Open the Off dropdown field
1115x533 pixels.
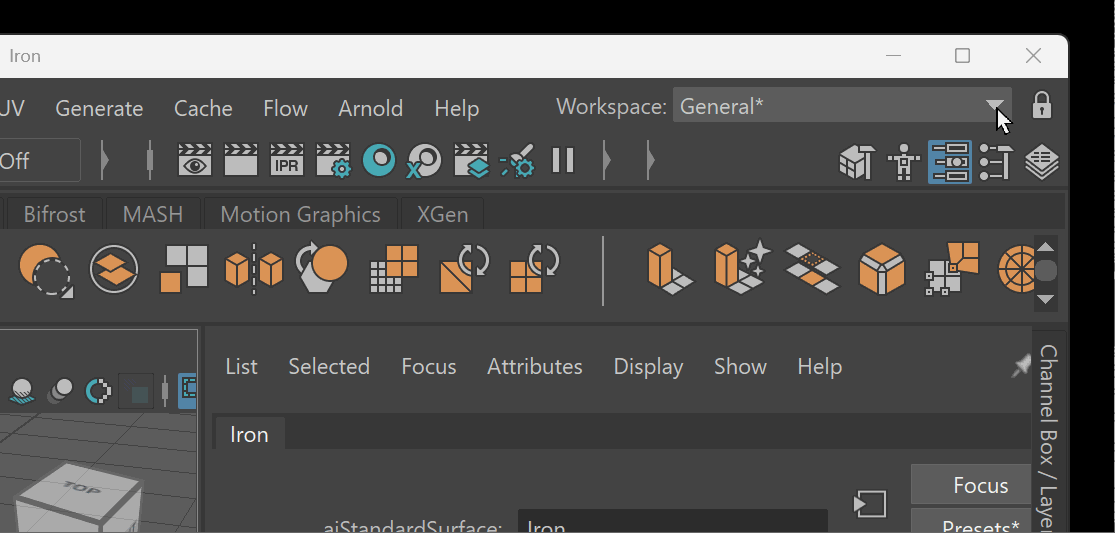(x=38, y=161)
